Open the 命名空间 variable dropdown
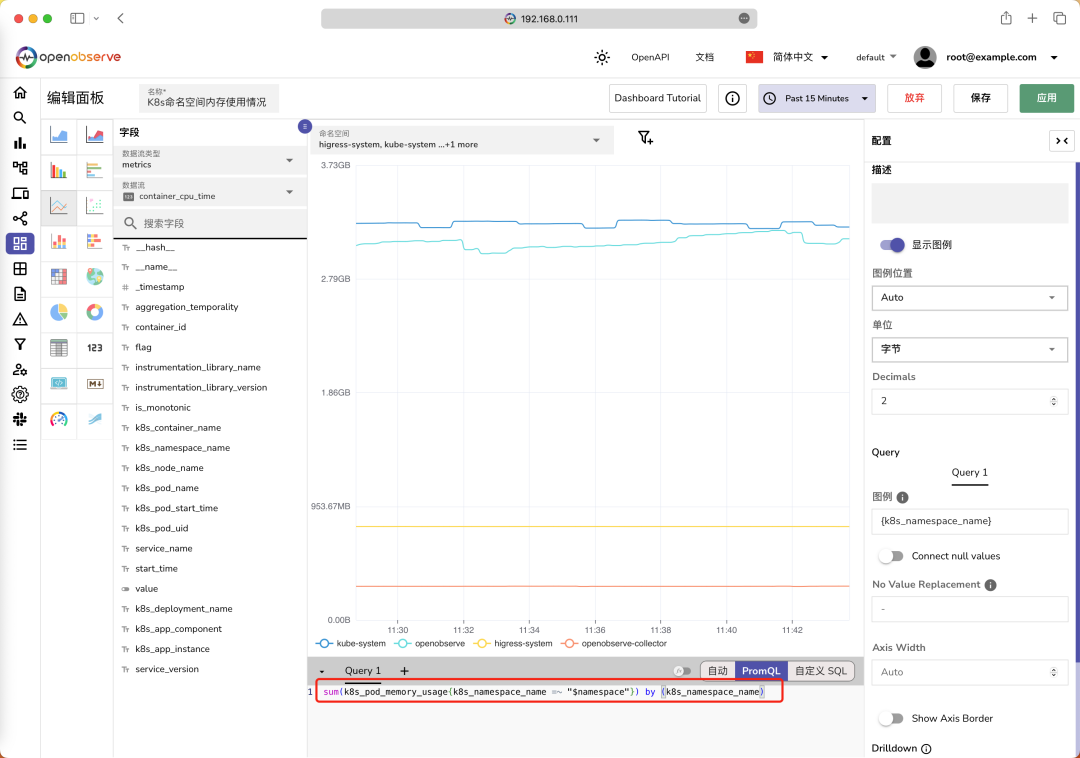Screen dimensions: 1080x758 461,140
